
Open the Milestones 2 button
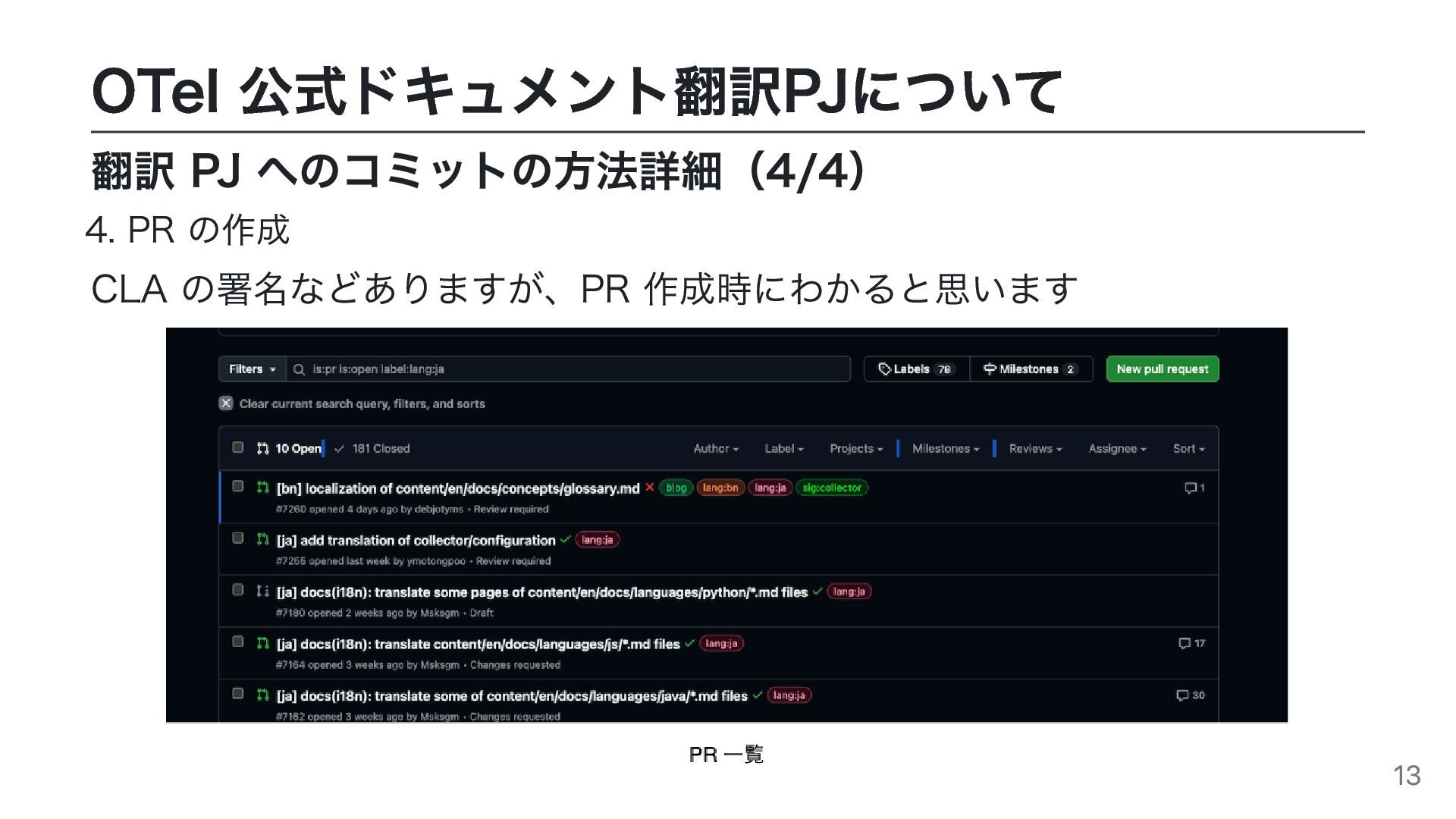click(x=1031, y=369)
